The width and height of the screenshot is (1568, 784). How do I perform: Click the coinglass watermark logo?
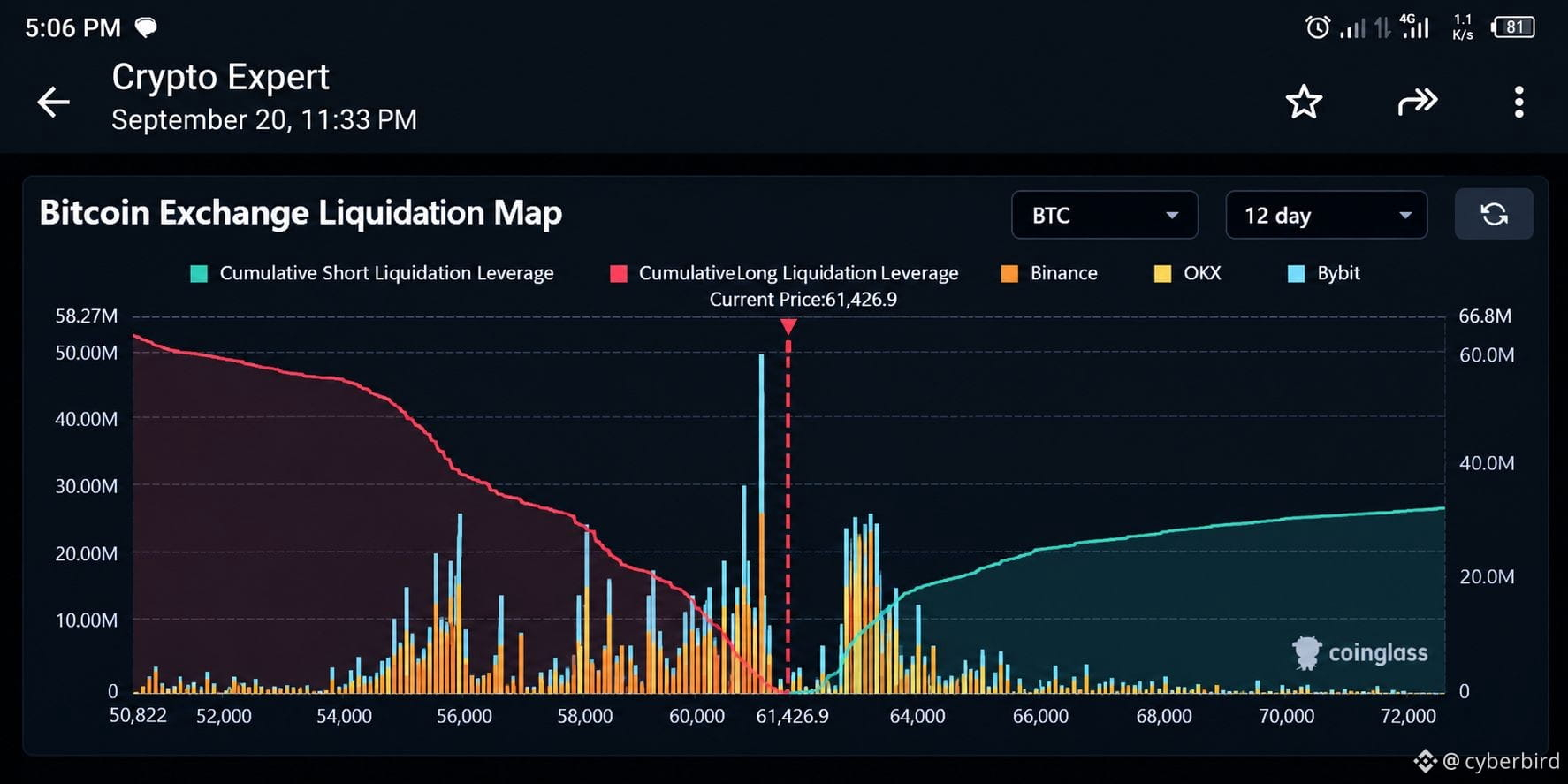click(1360, 653)
